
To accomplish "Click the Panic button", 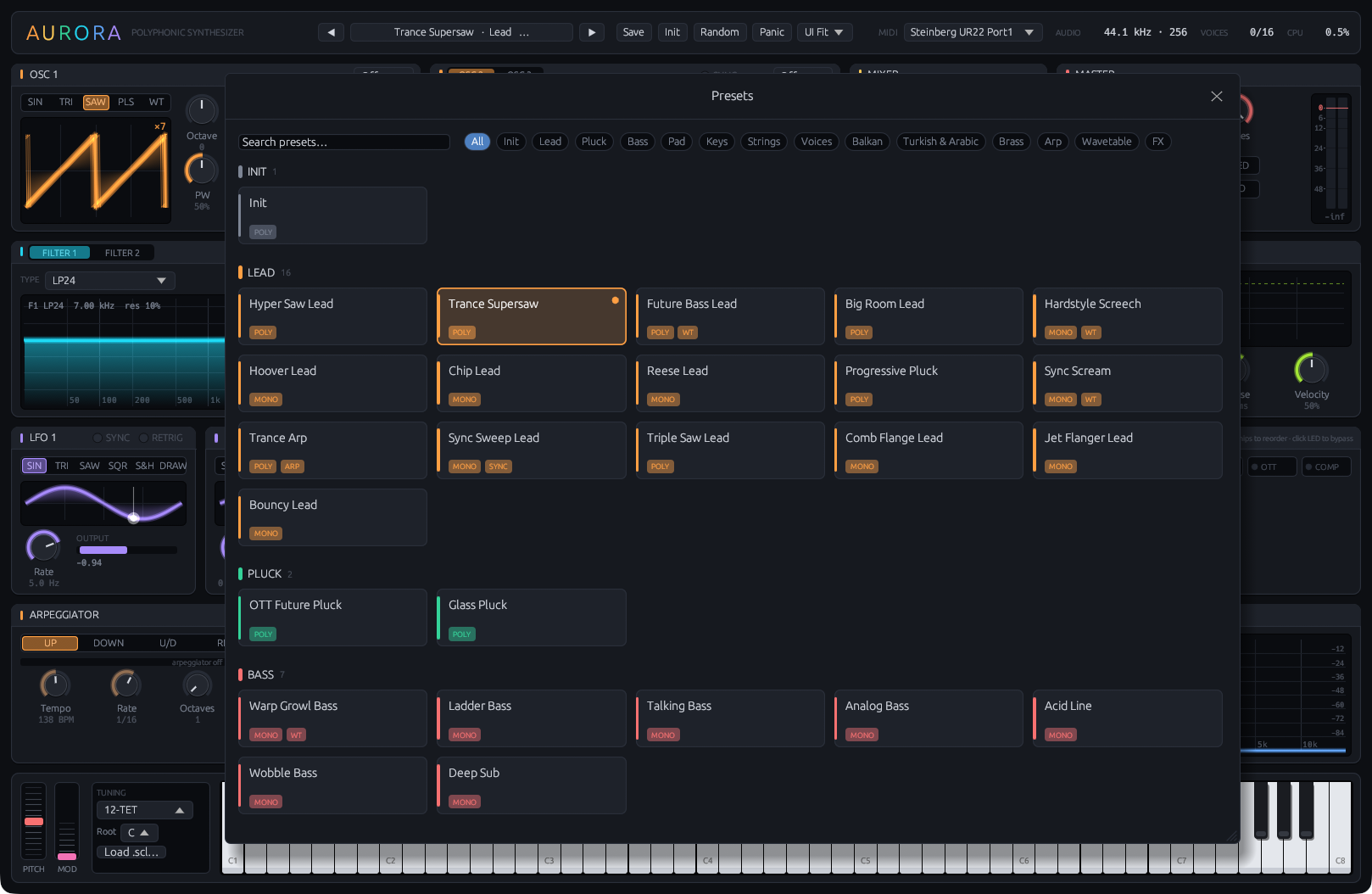I will (772, 32).
